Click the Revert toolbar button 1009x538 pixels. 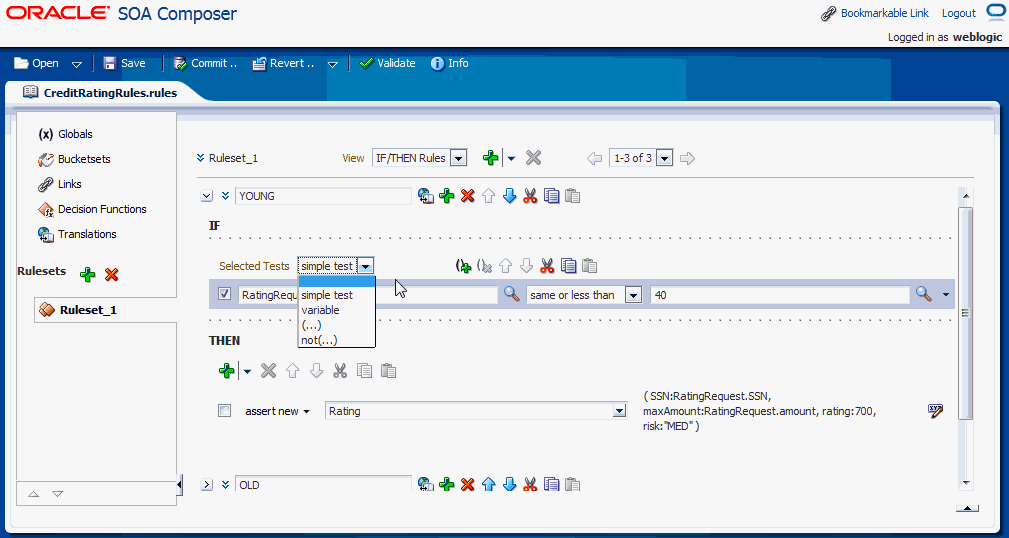coord(283,63)
